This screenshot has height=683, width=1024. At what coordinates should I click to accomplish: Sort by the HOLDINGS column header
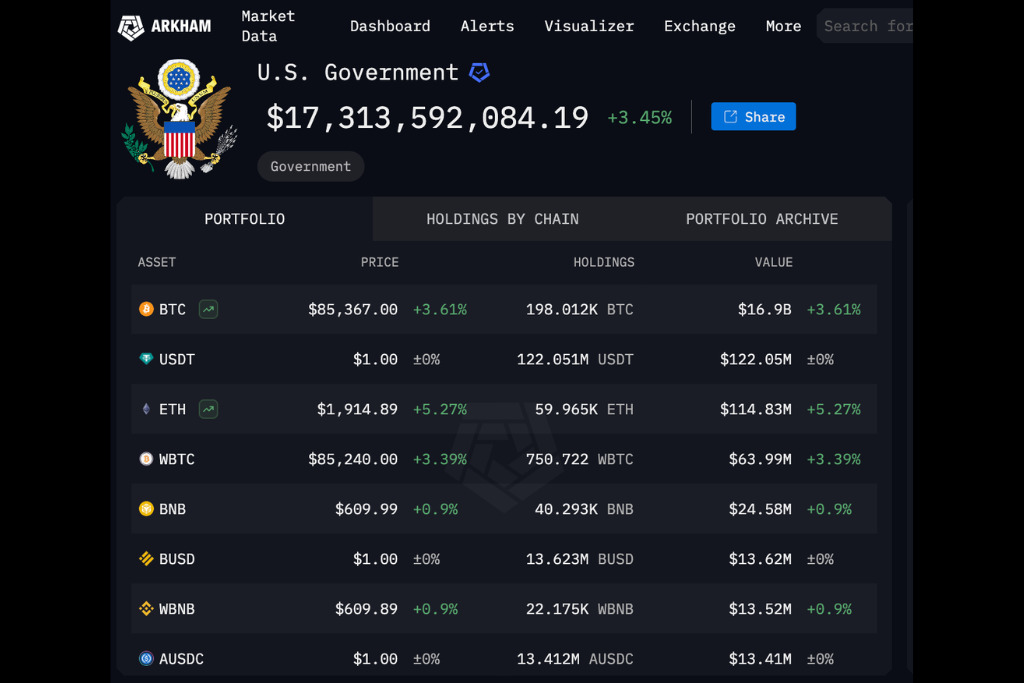tap(603, 262)
